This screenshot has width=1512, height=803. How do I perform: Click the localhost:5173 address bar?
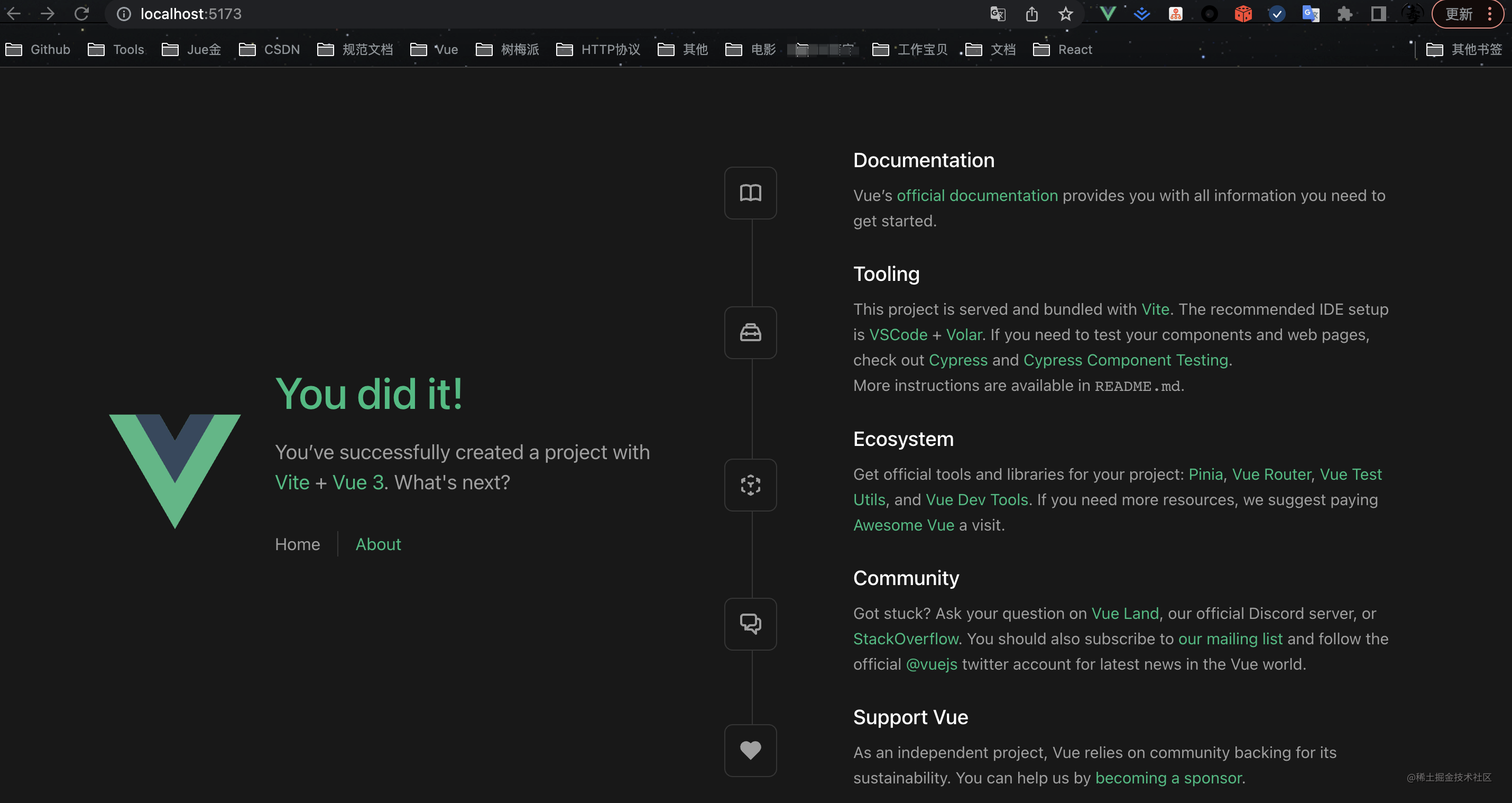pyautogui.click(x=191, y=14)
